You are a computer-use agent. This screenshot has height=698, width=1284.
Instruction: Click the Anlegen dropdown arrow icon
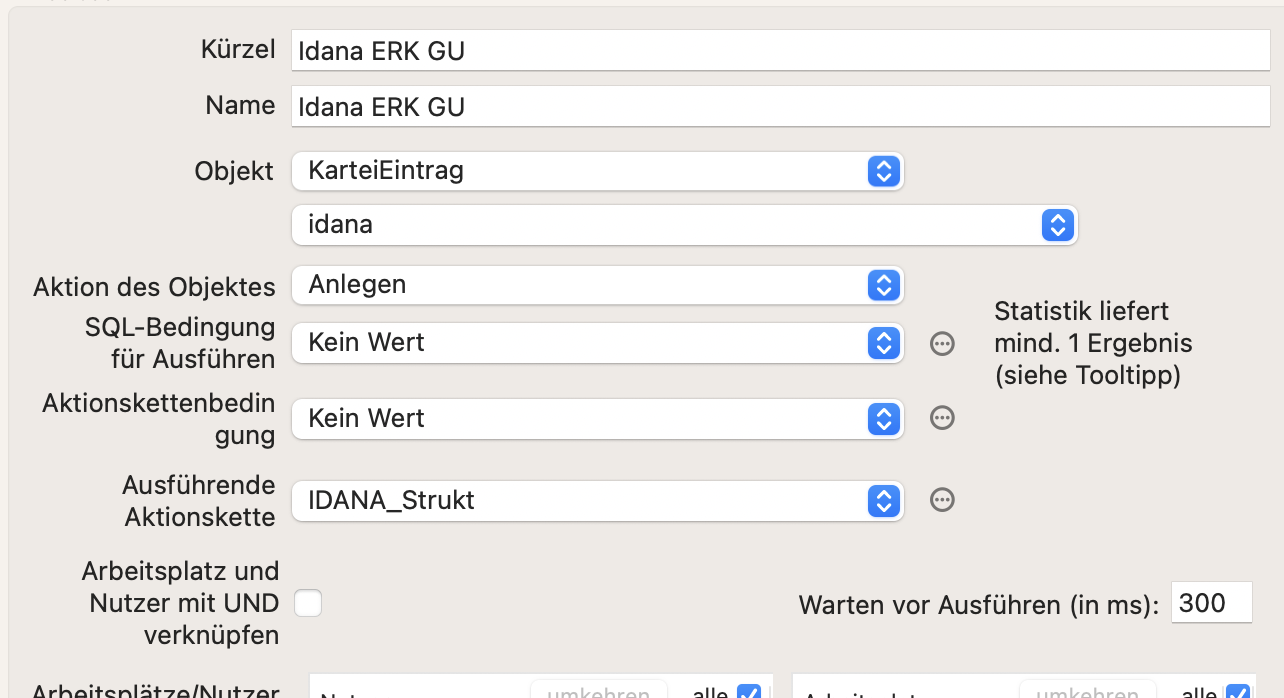pyautogui.click(x=883, y=285)
